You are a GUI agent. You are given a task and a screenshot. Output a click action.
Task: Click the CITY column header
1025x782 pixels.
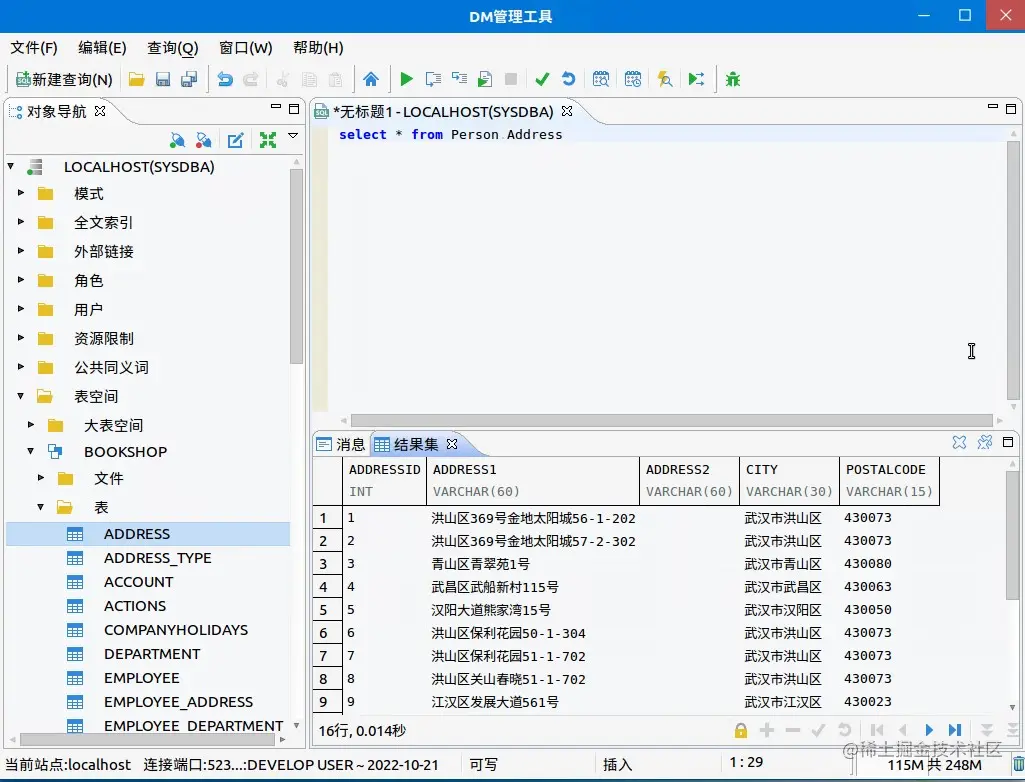pos(789,481)
